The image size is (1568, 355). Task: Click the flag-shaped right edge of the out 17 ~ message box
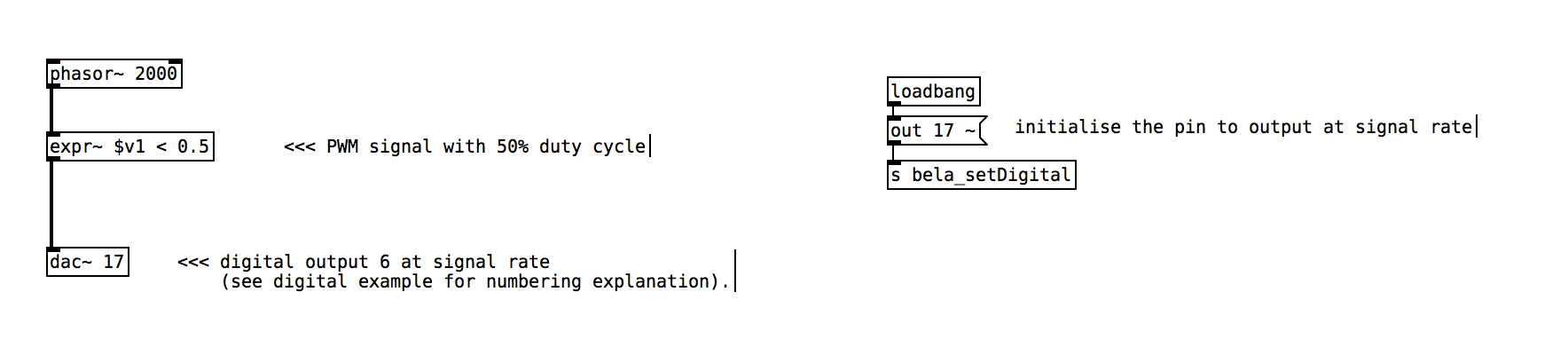984,130
